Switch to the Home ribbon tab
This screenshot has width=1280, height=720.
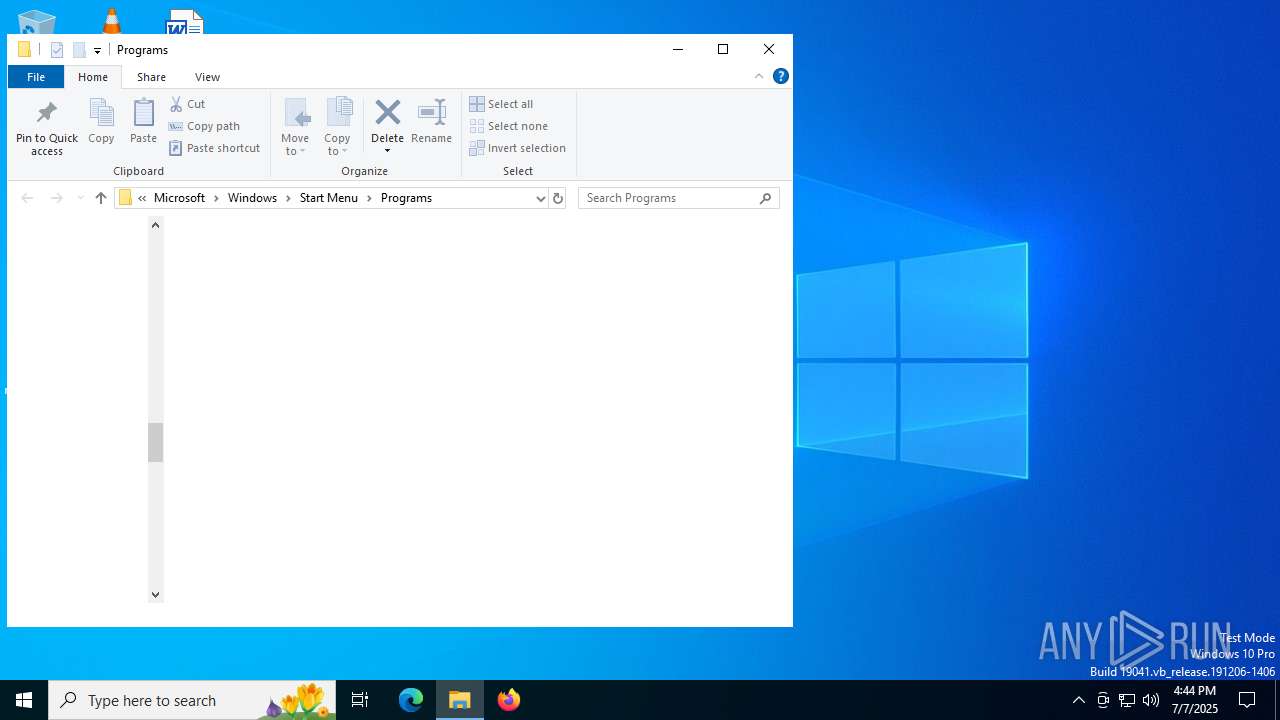click(93, 77)
